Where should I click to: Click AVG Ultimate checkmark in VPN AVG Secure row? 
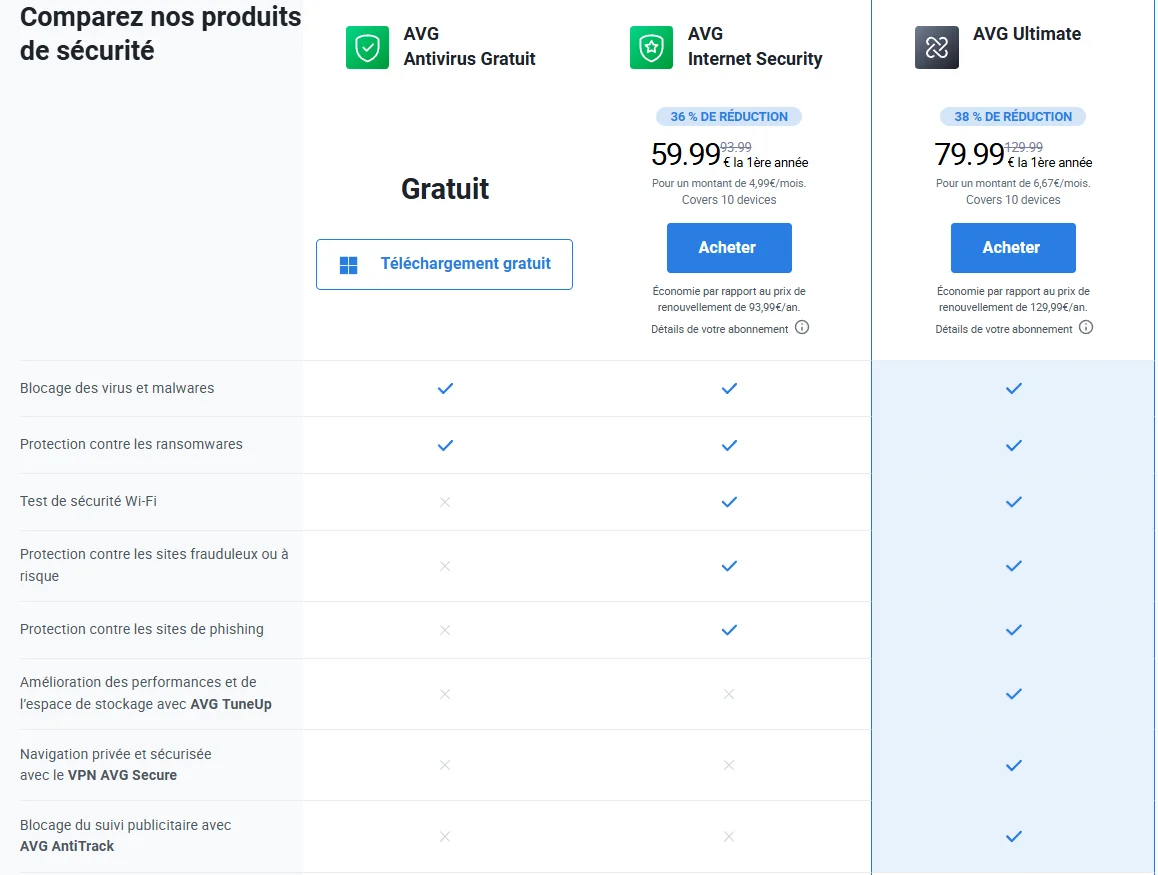click(1013, 766)
